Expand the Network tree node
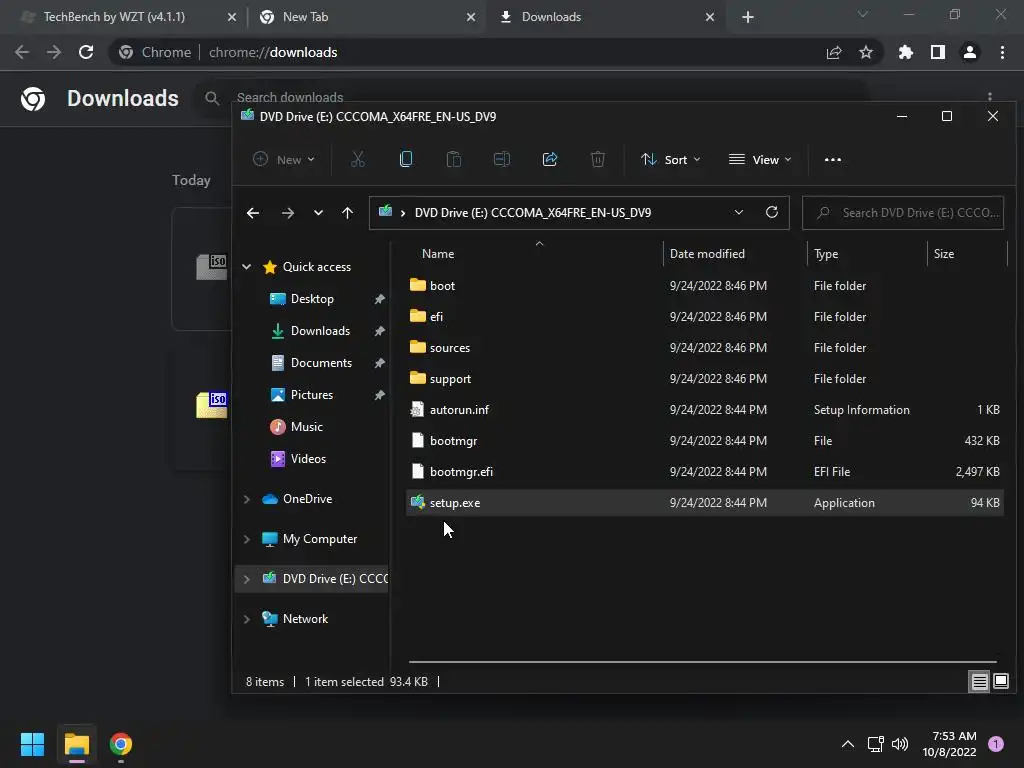 (247, 619)
